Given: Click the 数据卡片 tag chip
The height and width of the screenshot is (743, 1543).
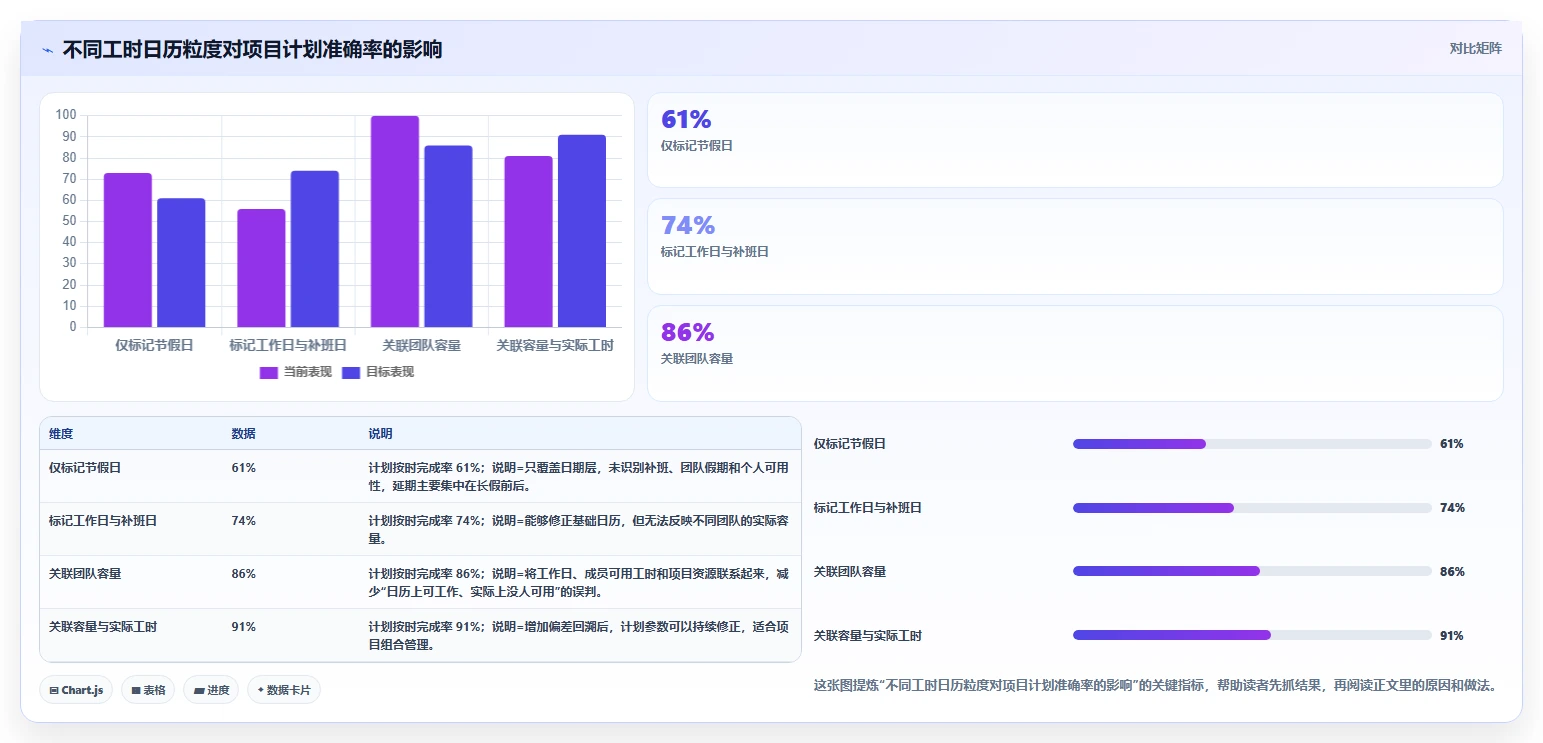Looking at the screenshot, I should pyautogui.click(x=284, y=690).
